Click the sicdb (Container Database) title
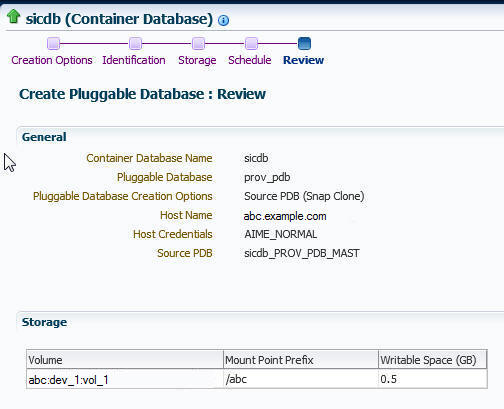Image resolution: width=504 pixels, height=409 pixels. pyautogui.click(x=119, y=19)
